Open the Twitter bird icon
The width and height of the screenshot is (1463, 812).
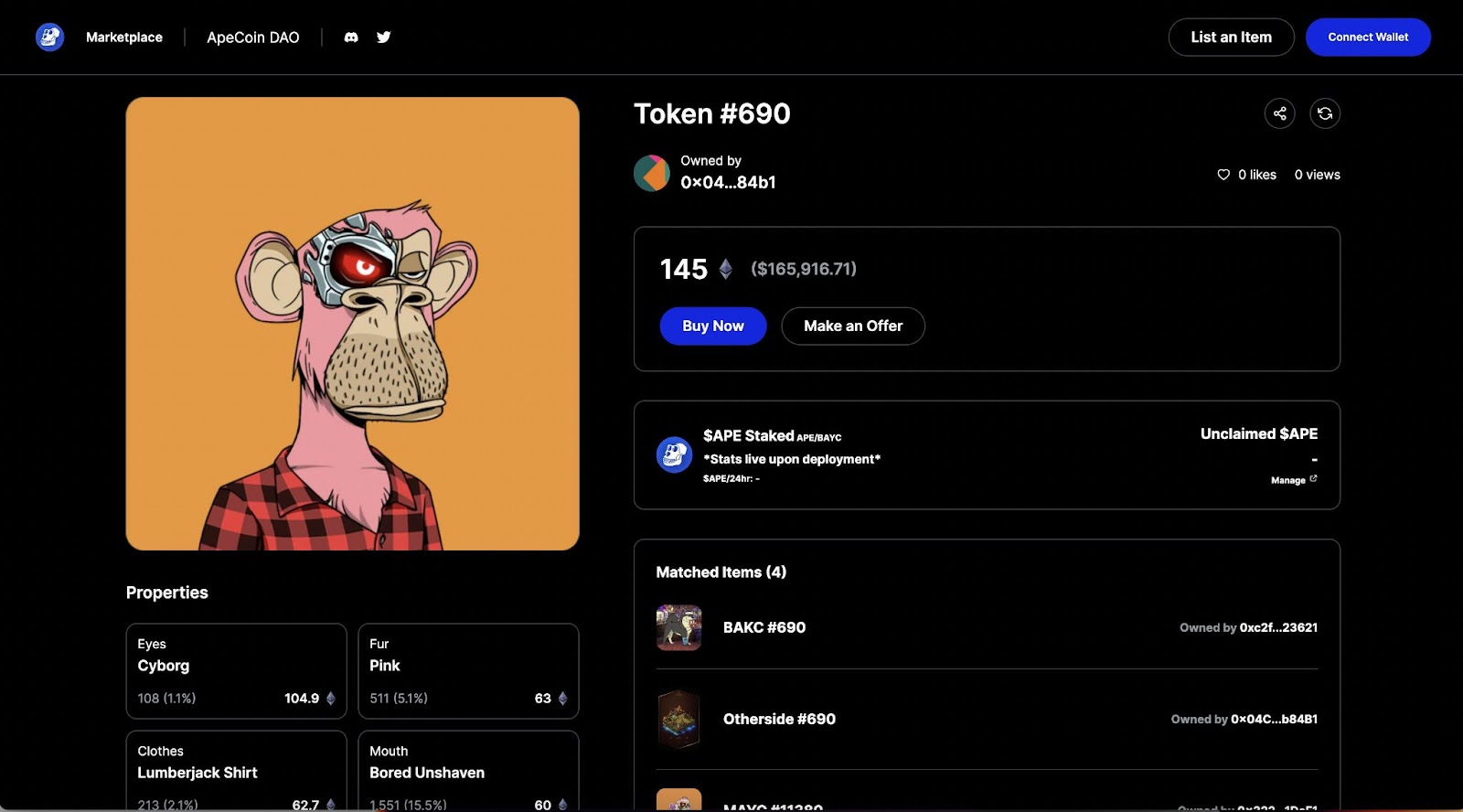point(384,37)
